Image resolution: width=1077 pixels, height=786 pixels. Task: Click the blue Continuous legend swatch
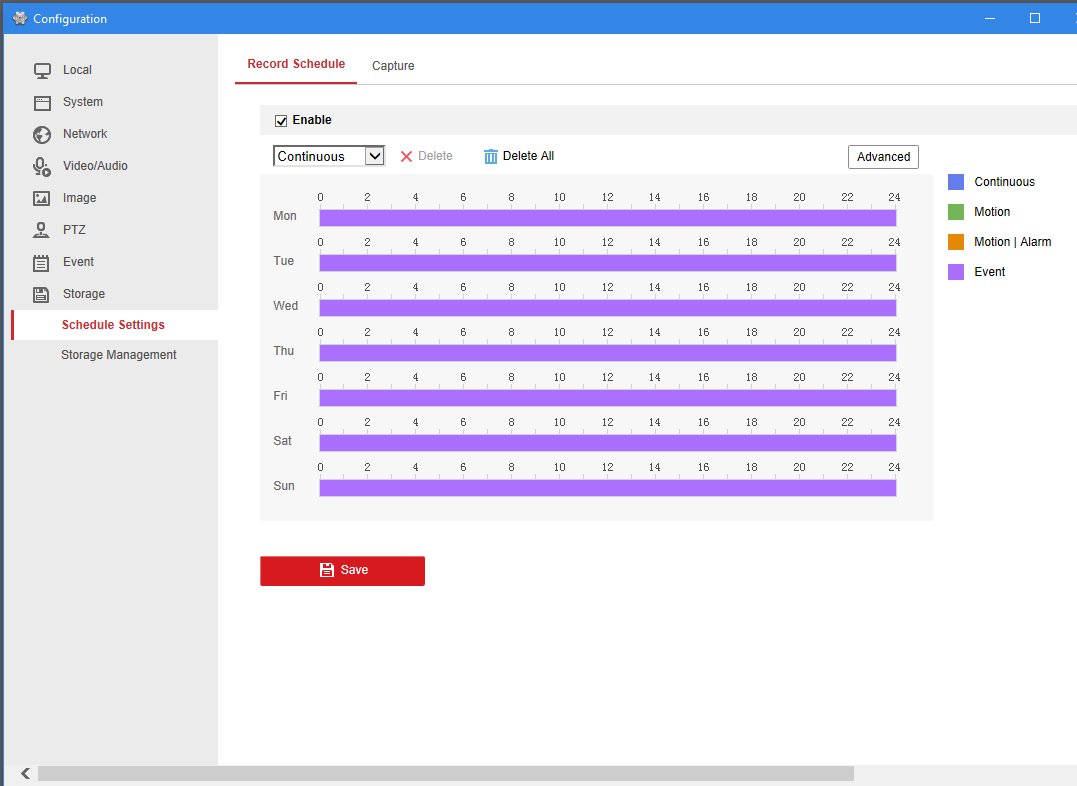(956, 182)
